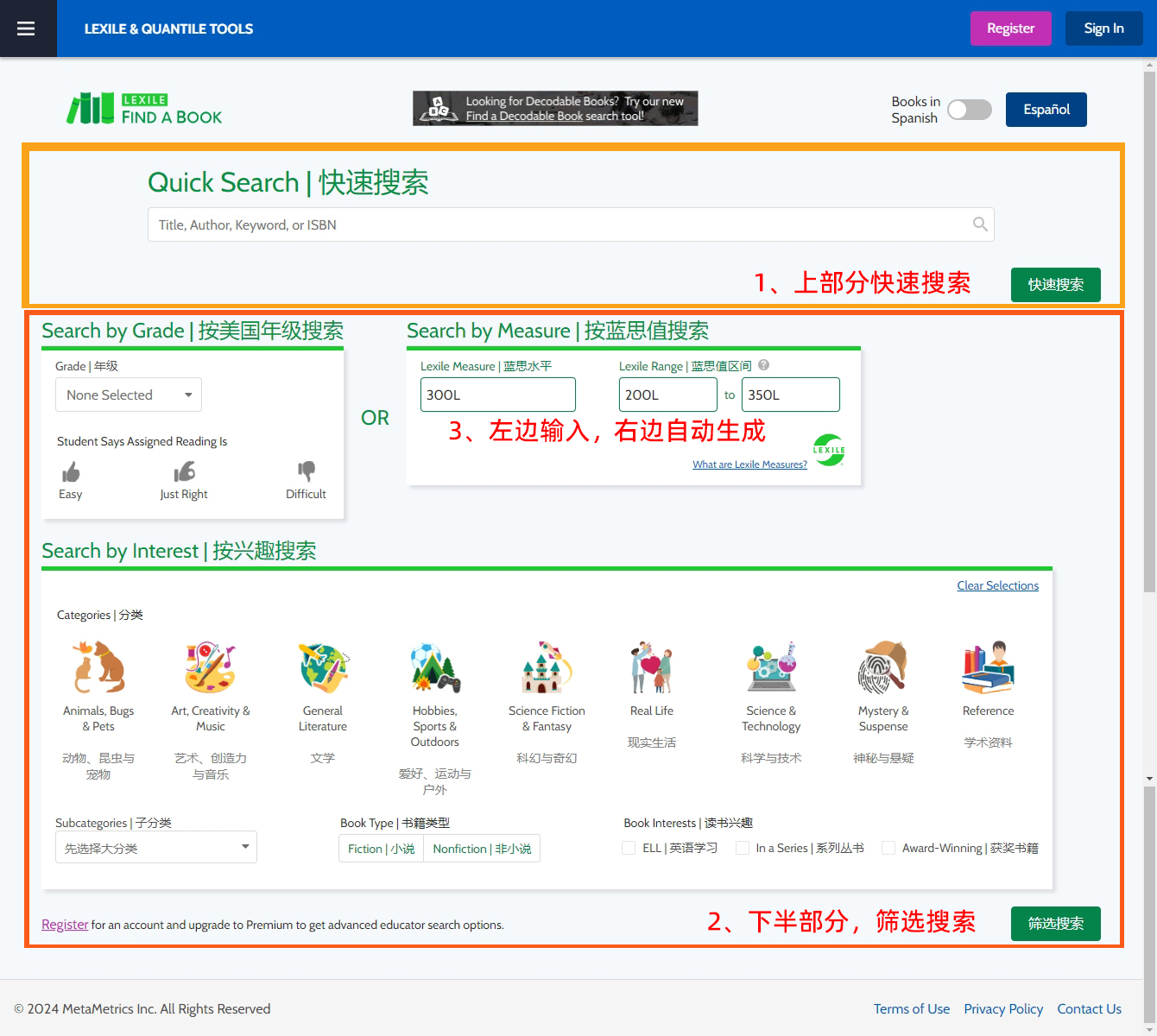Click the Quick Search text field
The width and height of the screenshot is (1157, 1036).
point(561,224)
